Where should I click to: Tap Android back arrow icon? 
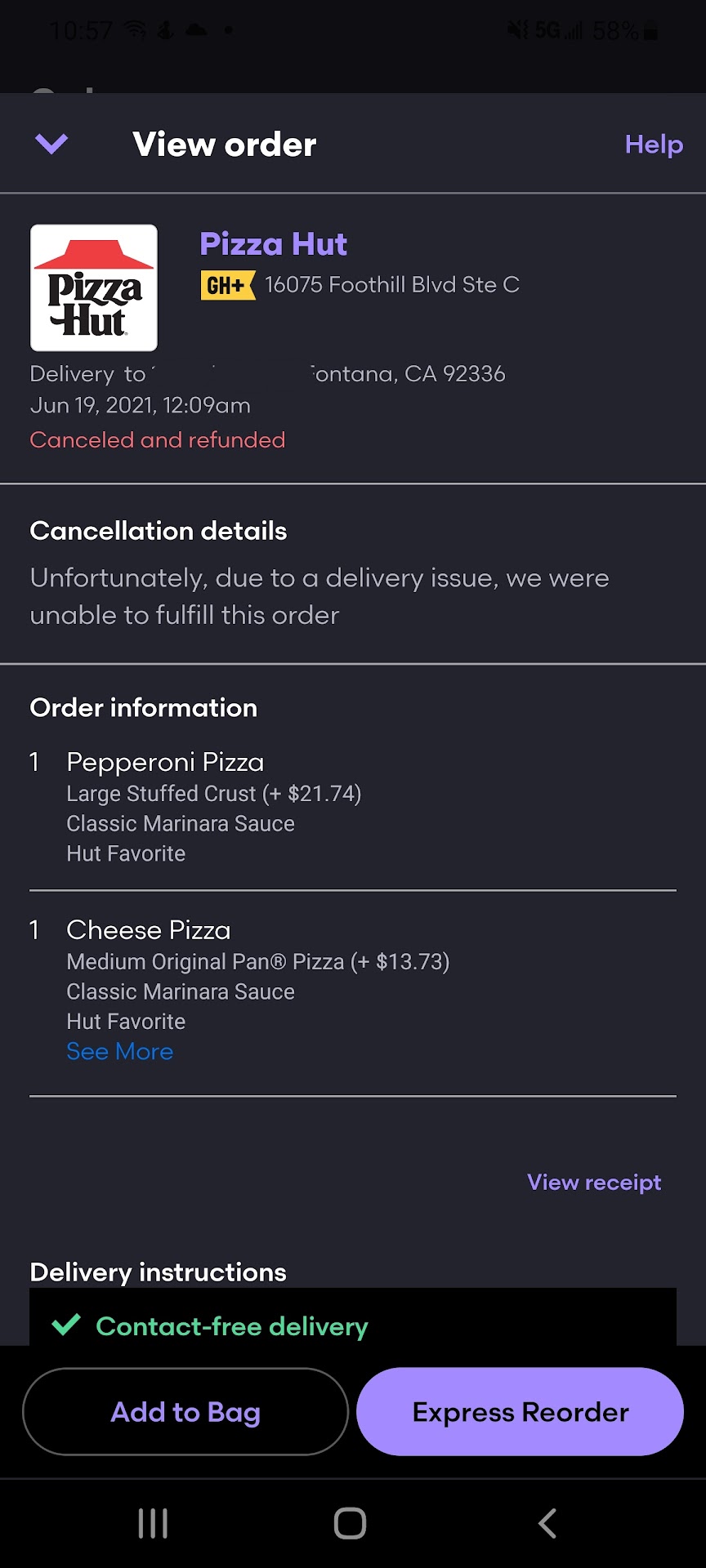[547, 1523]
